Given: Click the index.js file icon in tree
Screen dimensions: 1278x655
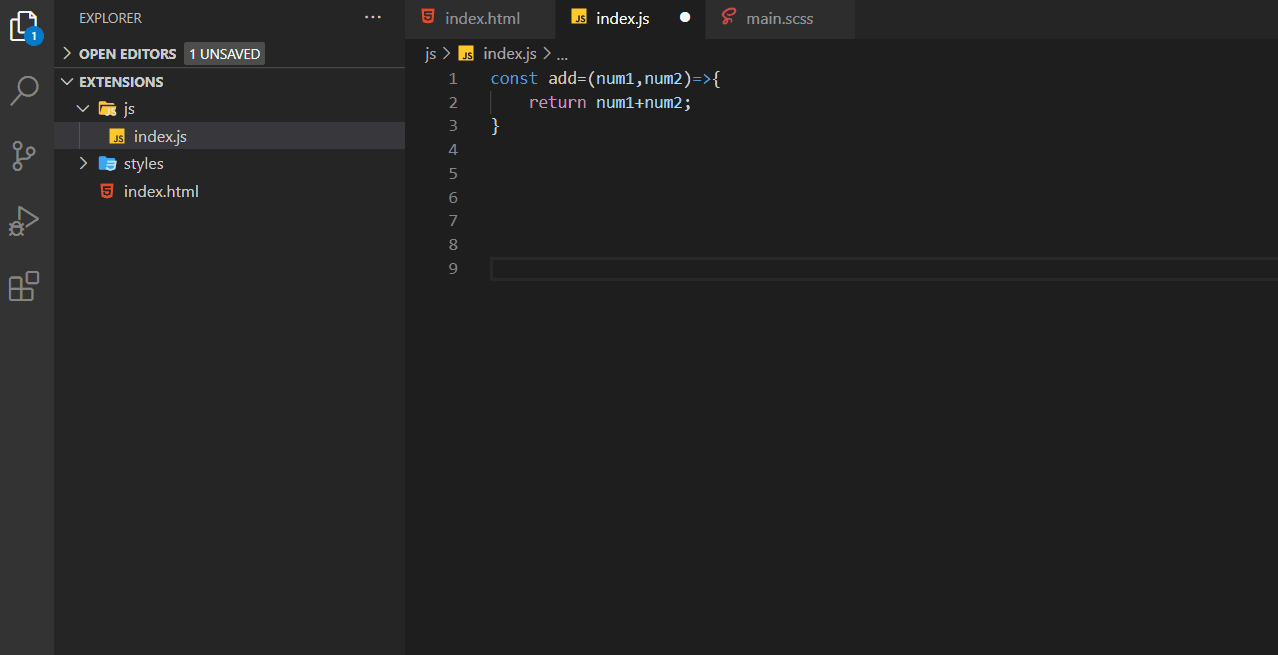Looking at the screenshot, I should pyautogui.click(x=117, y=135).
